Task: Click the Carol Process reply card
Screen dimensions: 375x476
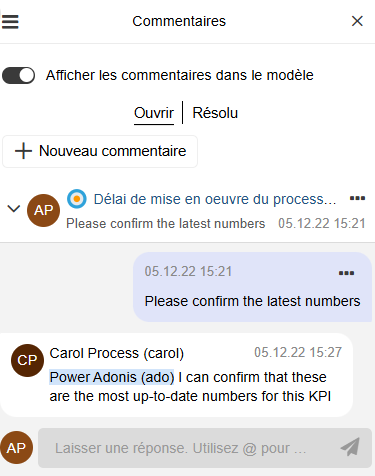Action: (x=176, y=375)
